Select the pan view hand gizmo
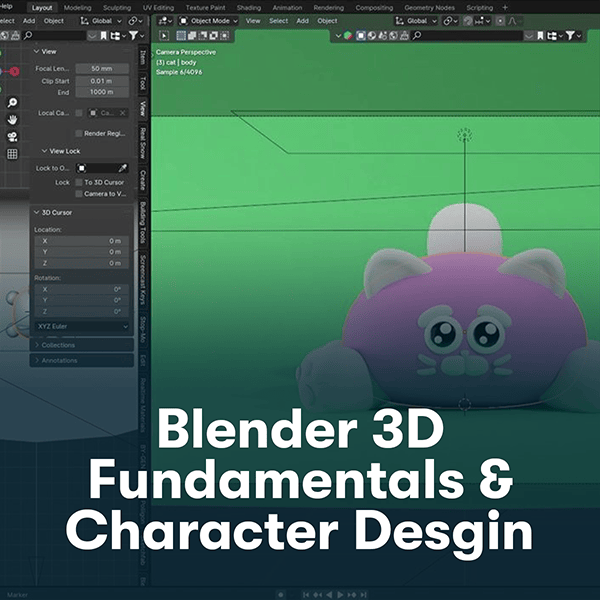Screen dimensions: 600x600 pyautogui.click(x=12, y=120)
